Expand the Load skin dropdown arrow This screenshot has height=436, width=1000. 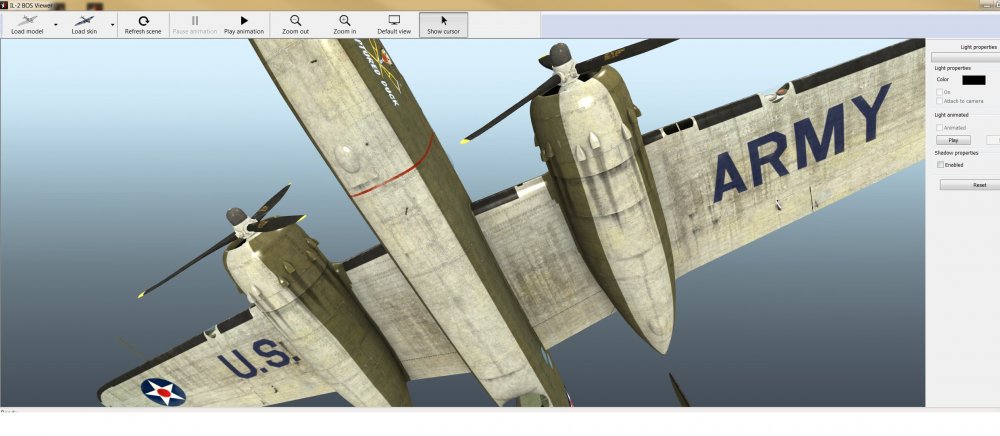[112, 24]
